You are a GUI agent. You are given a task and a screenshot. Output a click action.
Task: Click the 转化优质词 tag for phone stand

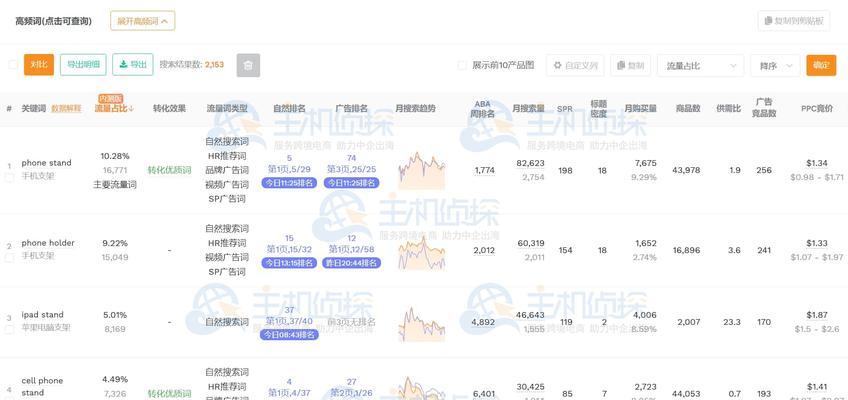[169, 170]
